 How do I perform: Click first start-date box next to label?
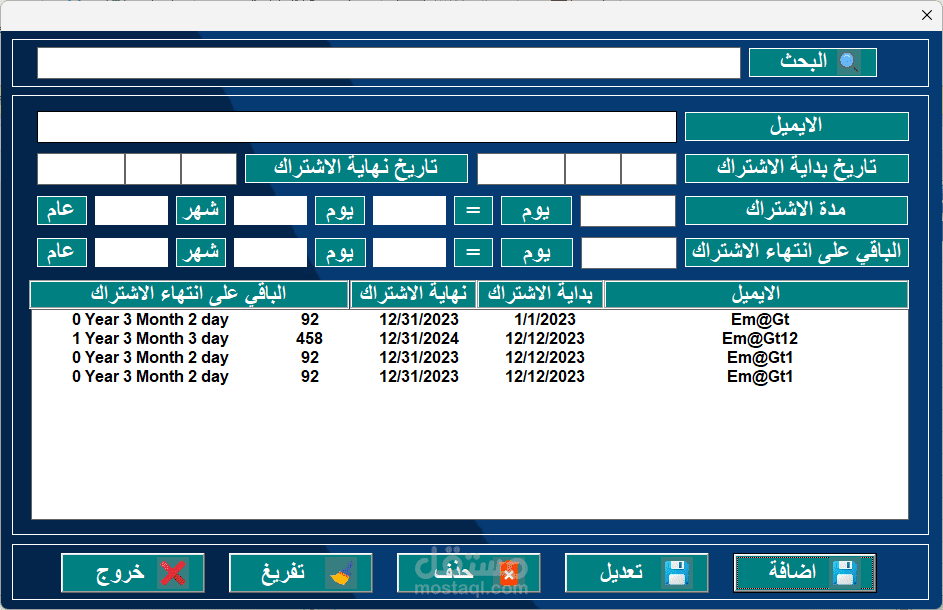(648, 169)
